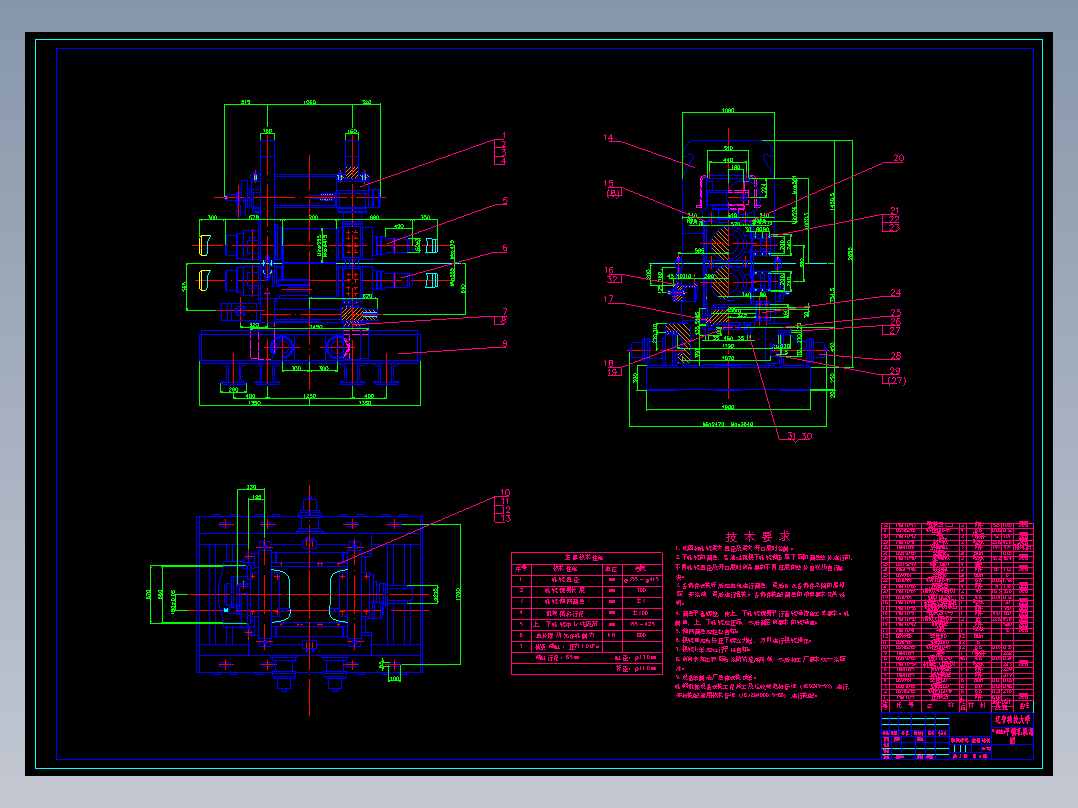The height and width of the screenshot is (808, 1078).
Task: Click the 序号 header cell in specifications table
Action: (x=521, y=569)
